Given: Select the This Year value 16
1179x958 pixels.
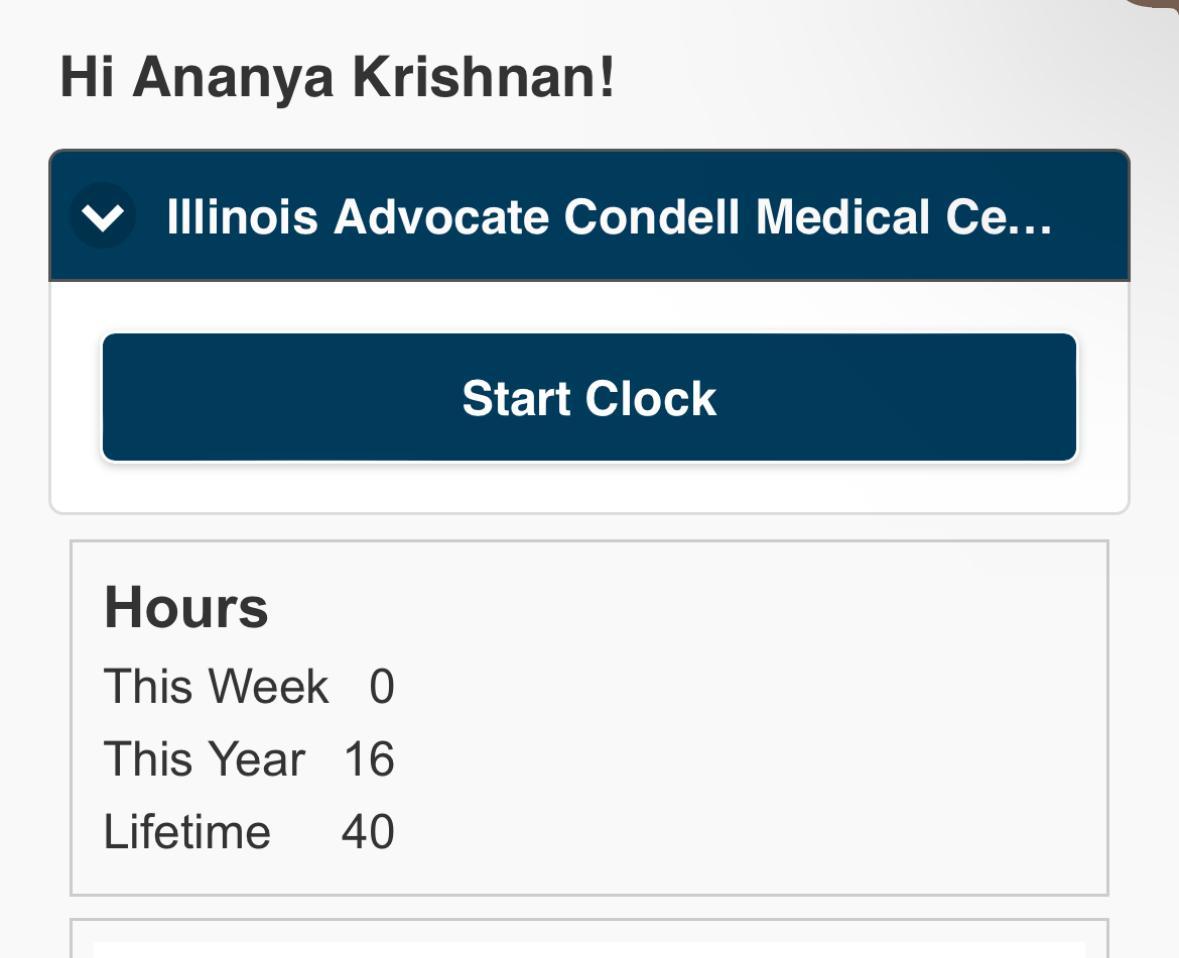Looking at the screenshot, I should click(369, 759).
